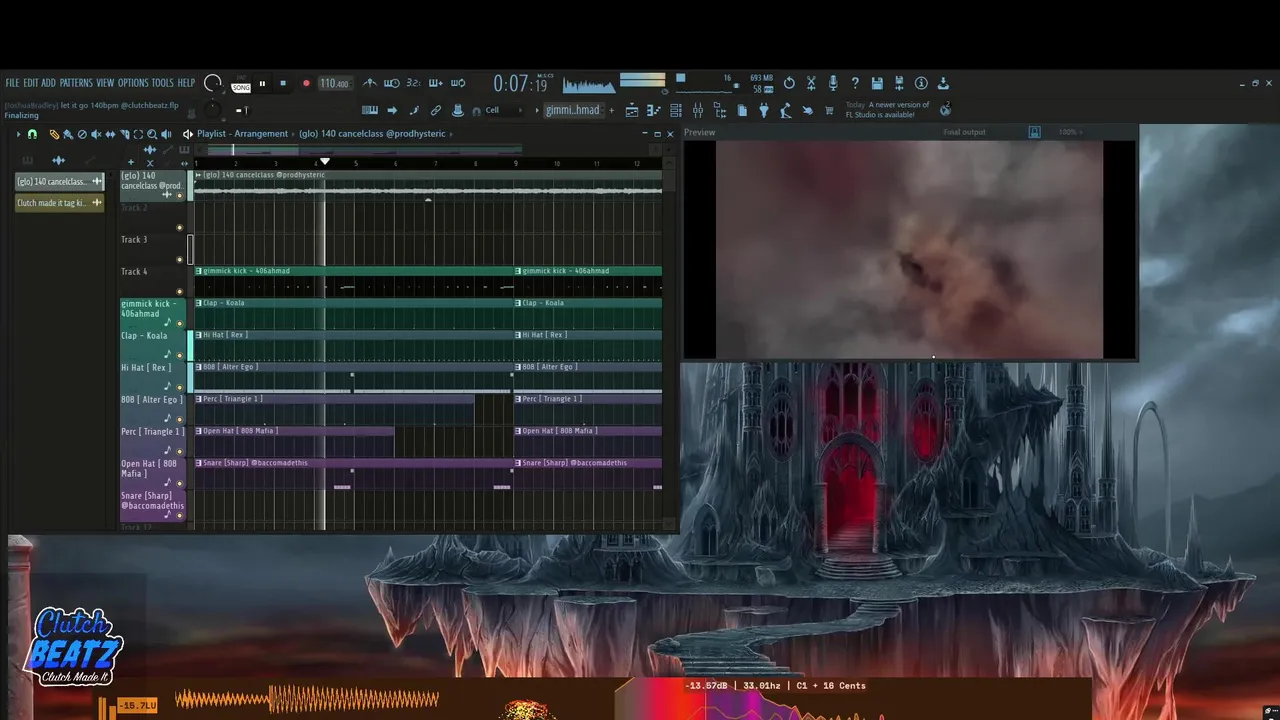Open the shopping cart content library icon

pos(829,110)
